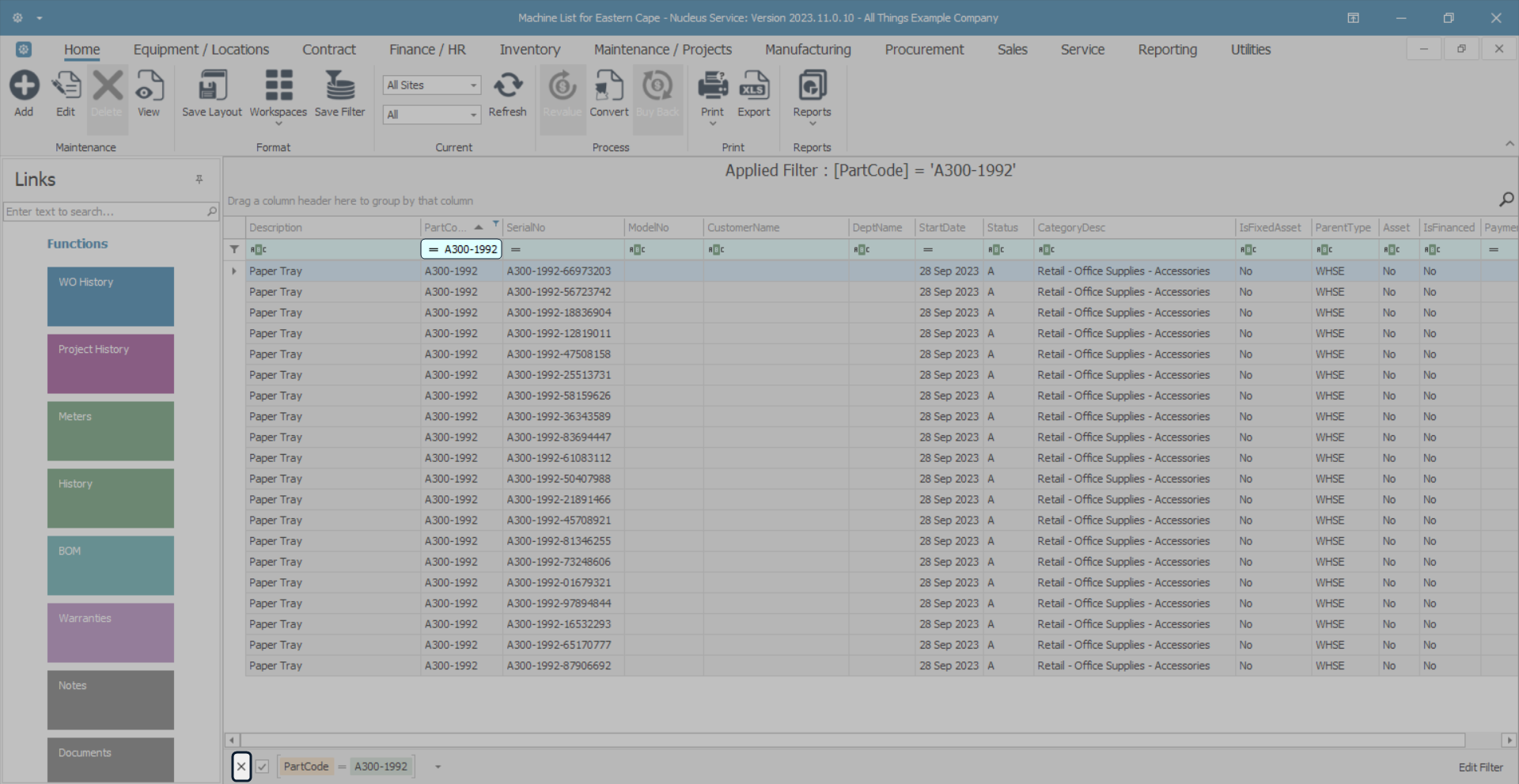The height and width of the screenshot is (784, 1519).
Task: Open the Procurement tab
Action: tap(924, 50)
